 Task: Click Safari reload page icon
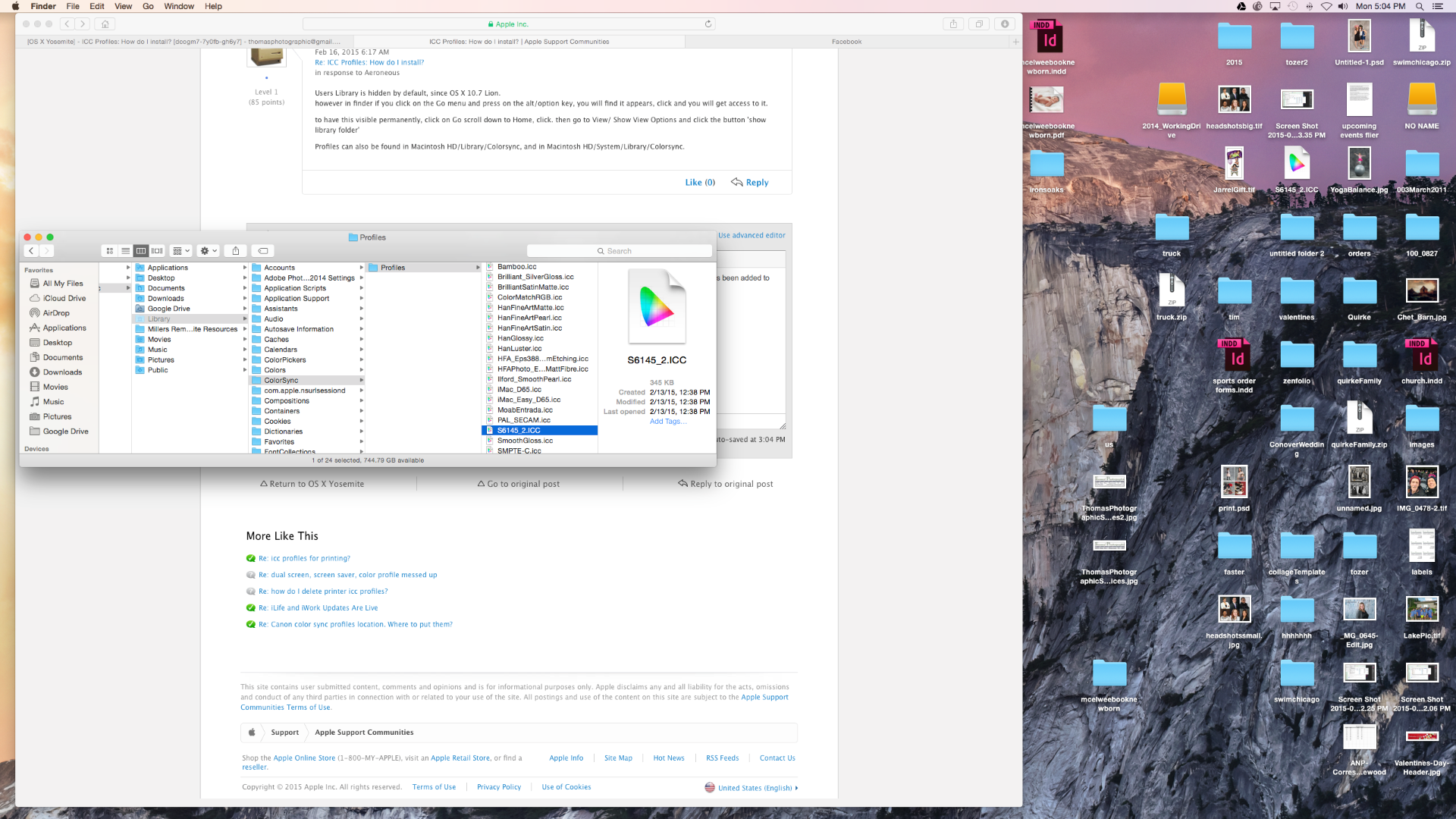(708, 24)
